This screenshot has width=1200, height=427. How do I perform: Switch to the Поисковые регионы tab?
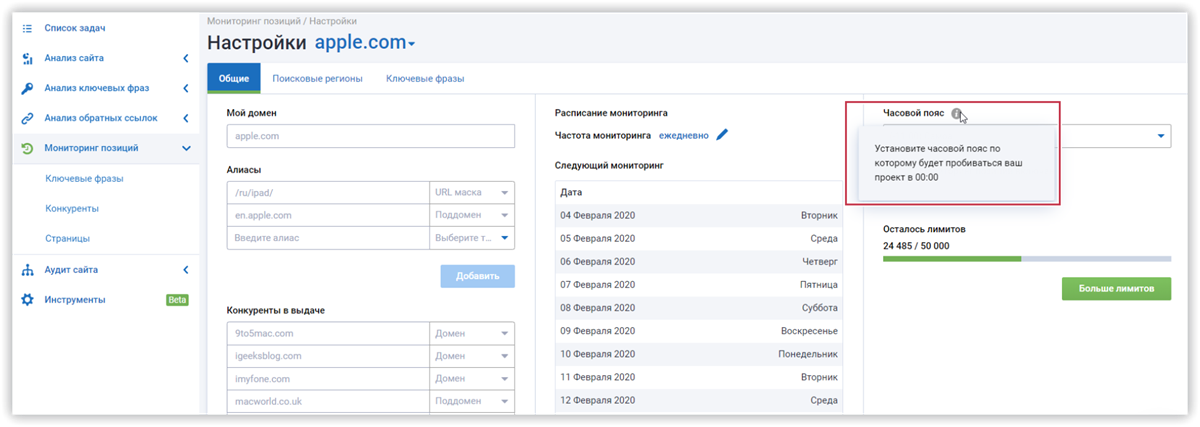[317, 78]
